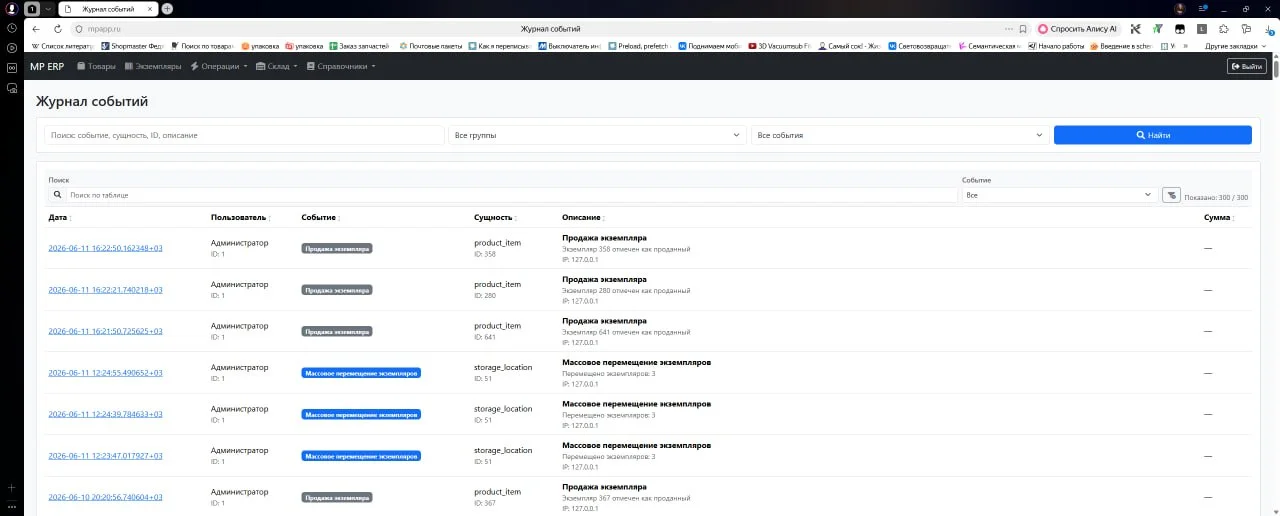This screenshot has width=1280, height=516.
Task: Reload the page with browser refresh icon
Action: 57,29
